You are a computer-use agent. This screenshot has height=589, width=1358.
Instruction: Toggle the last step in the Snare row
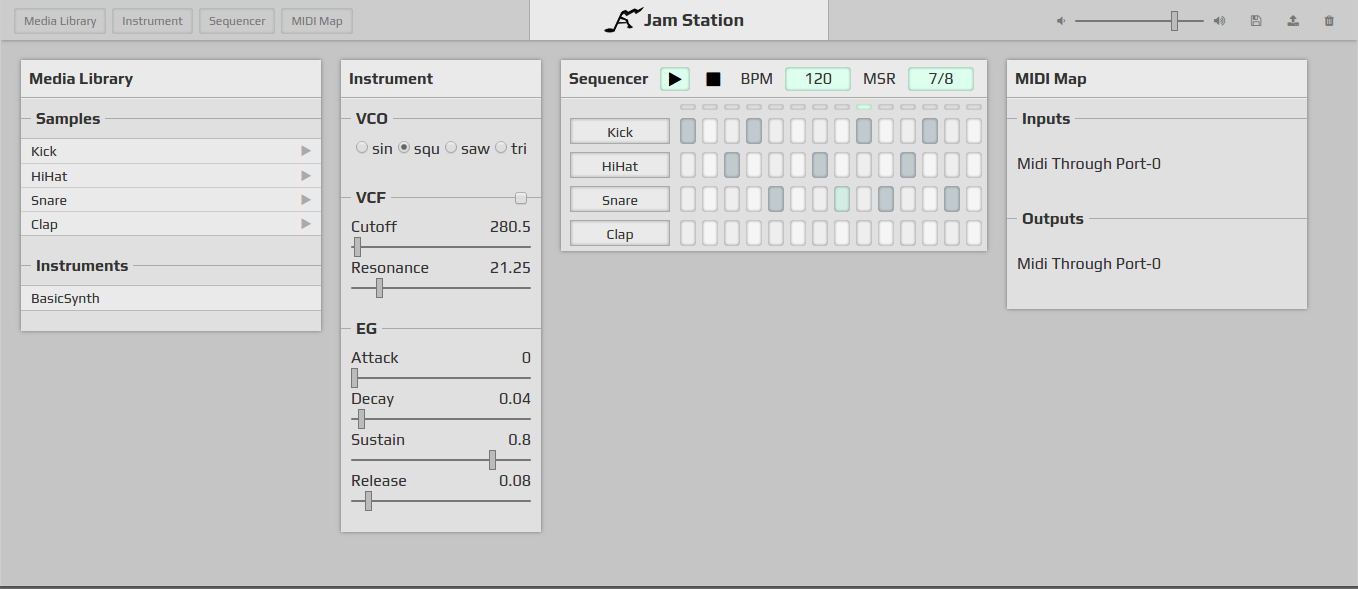[x=974, y=199]
